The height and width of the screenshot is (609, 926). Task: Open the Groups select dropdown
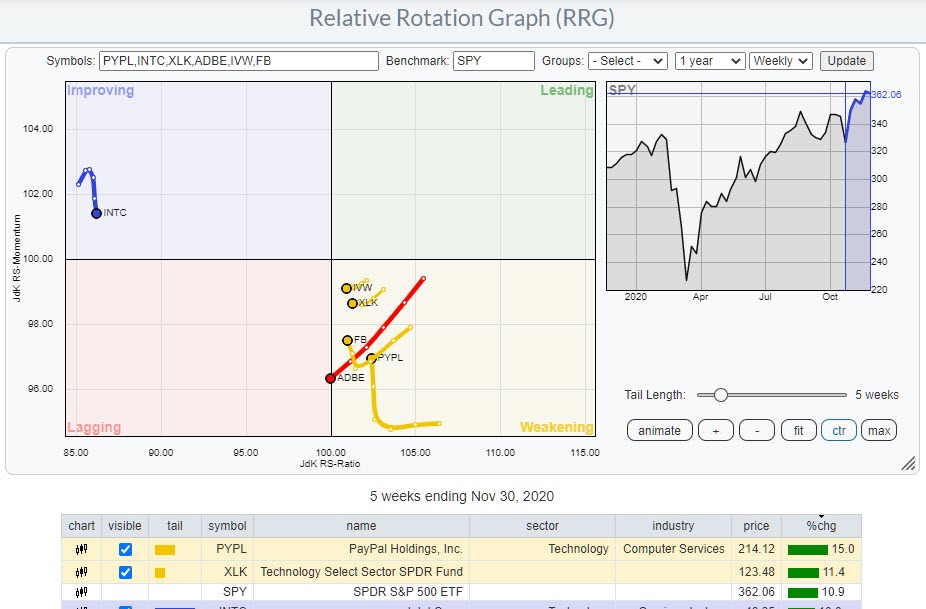click(x=628, y=61)
